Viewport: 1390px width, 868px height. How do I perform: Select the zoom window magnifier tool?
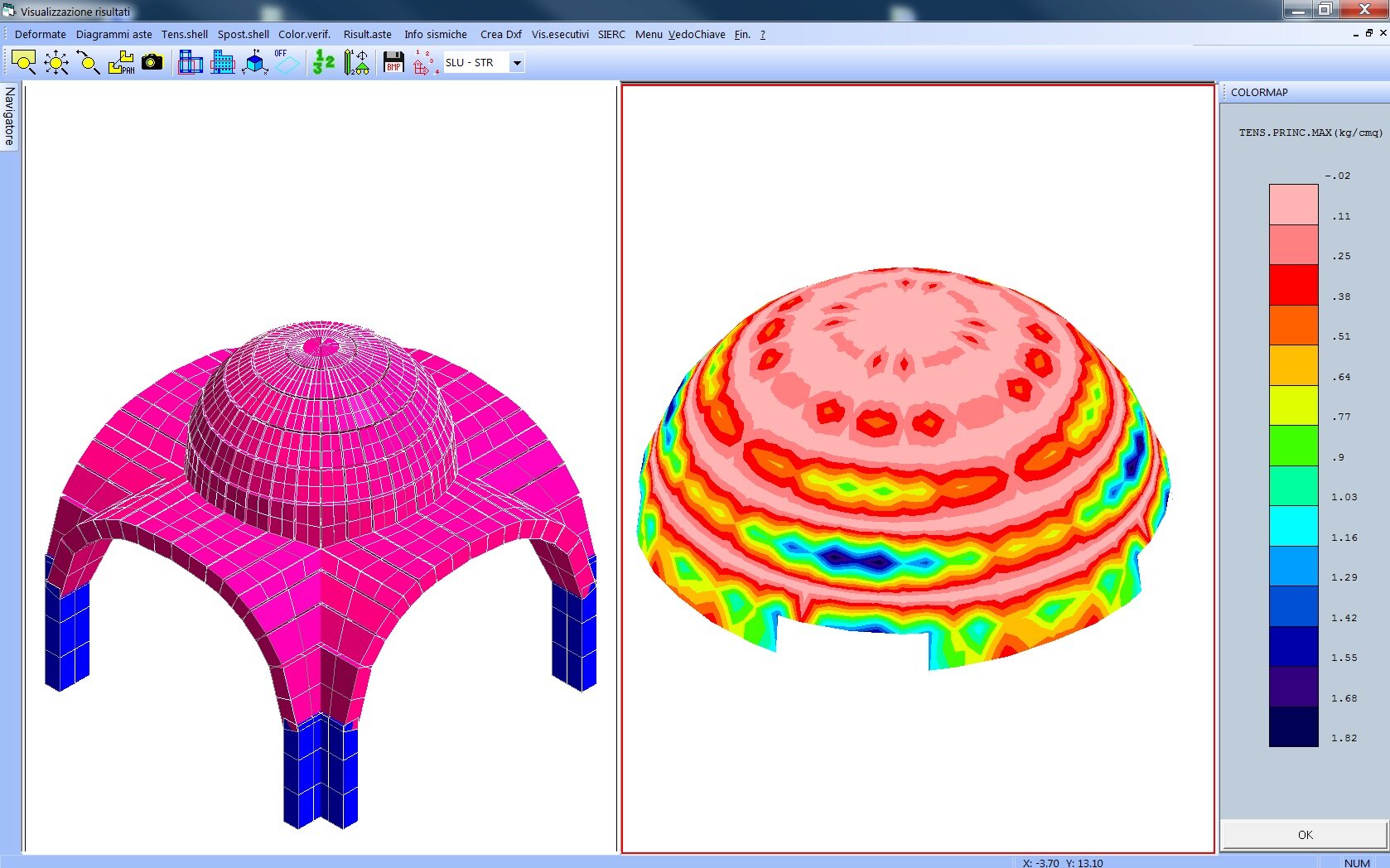24,62
